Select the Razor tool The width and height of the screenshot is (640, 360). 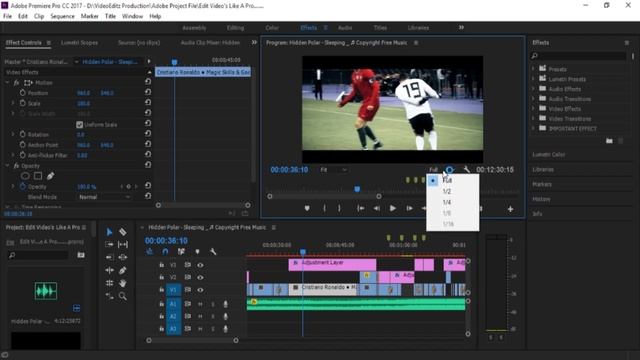coord(122,232)
